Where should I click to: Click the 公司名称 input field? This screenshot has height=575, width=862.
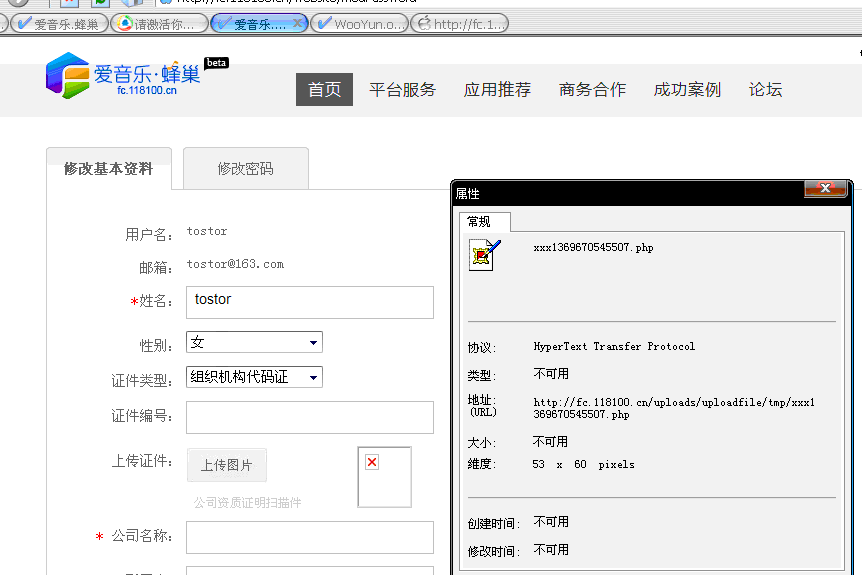point(310,537)
